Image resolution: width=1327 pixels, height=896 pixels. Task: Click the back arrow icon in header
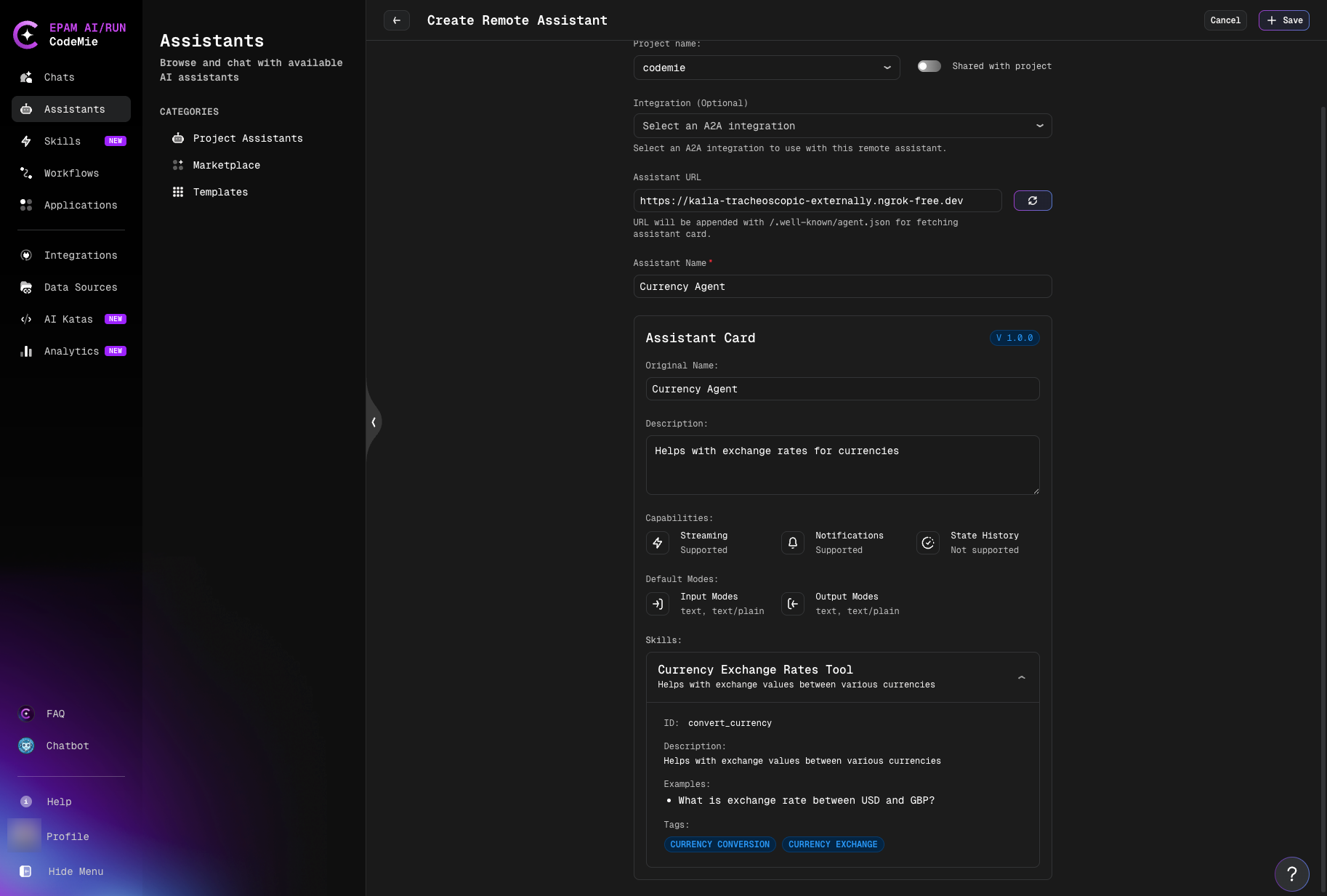396,20
